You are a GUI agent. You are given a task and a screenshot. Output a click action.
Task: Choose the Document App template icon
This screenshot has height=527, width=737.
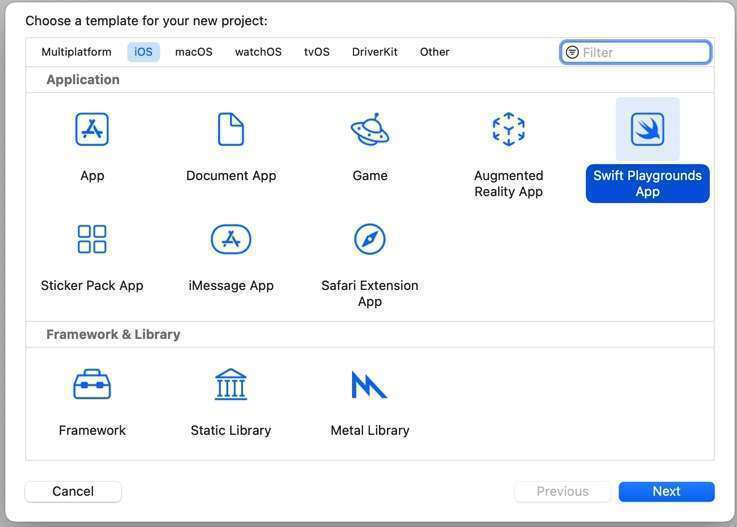click(231, 130)
